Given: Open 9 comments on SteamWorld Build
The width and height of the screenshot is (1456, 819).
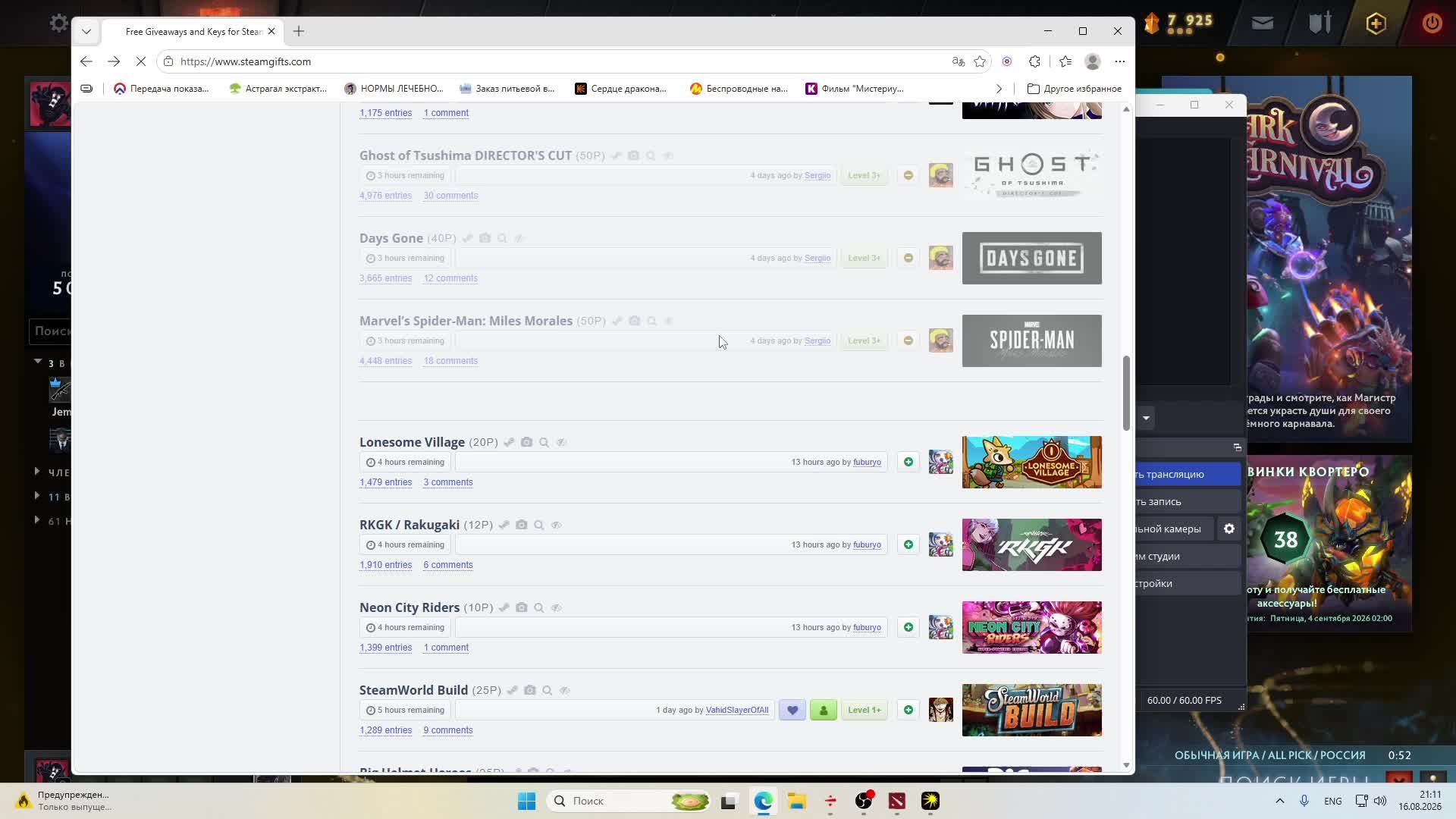Looking at the screenshot, I should coord(448,730).
